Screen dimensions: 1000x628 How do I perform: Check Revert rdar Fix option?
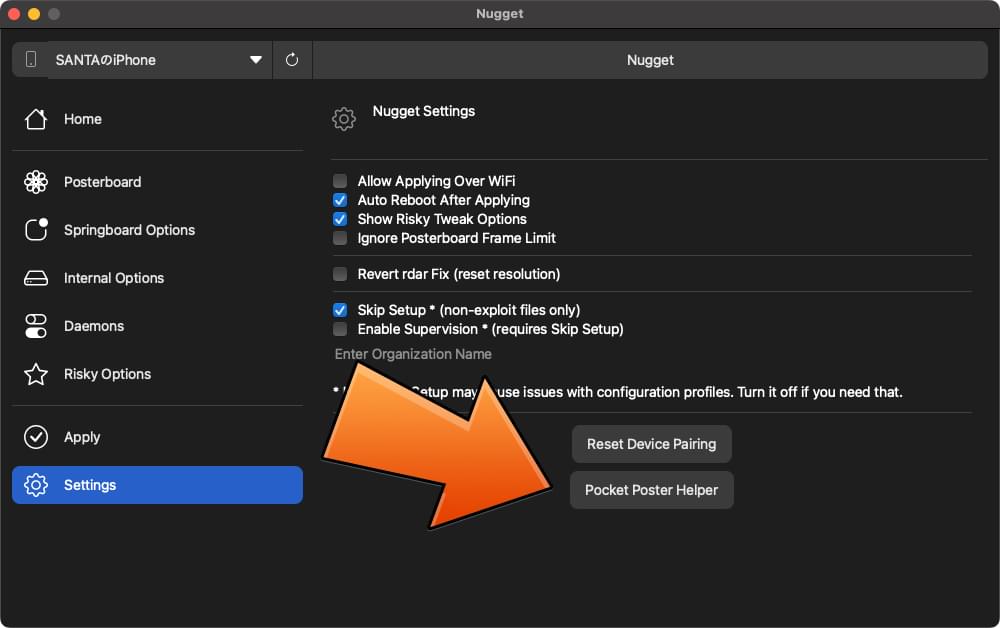(x=340, y=274)
